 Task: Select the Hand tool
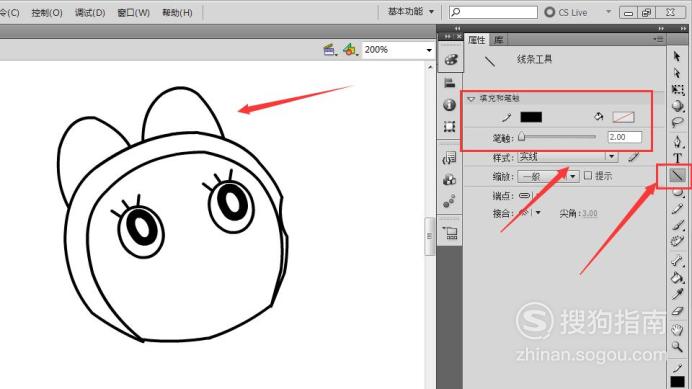pos(677,329)
